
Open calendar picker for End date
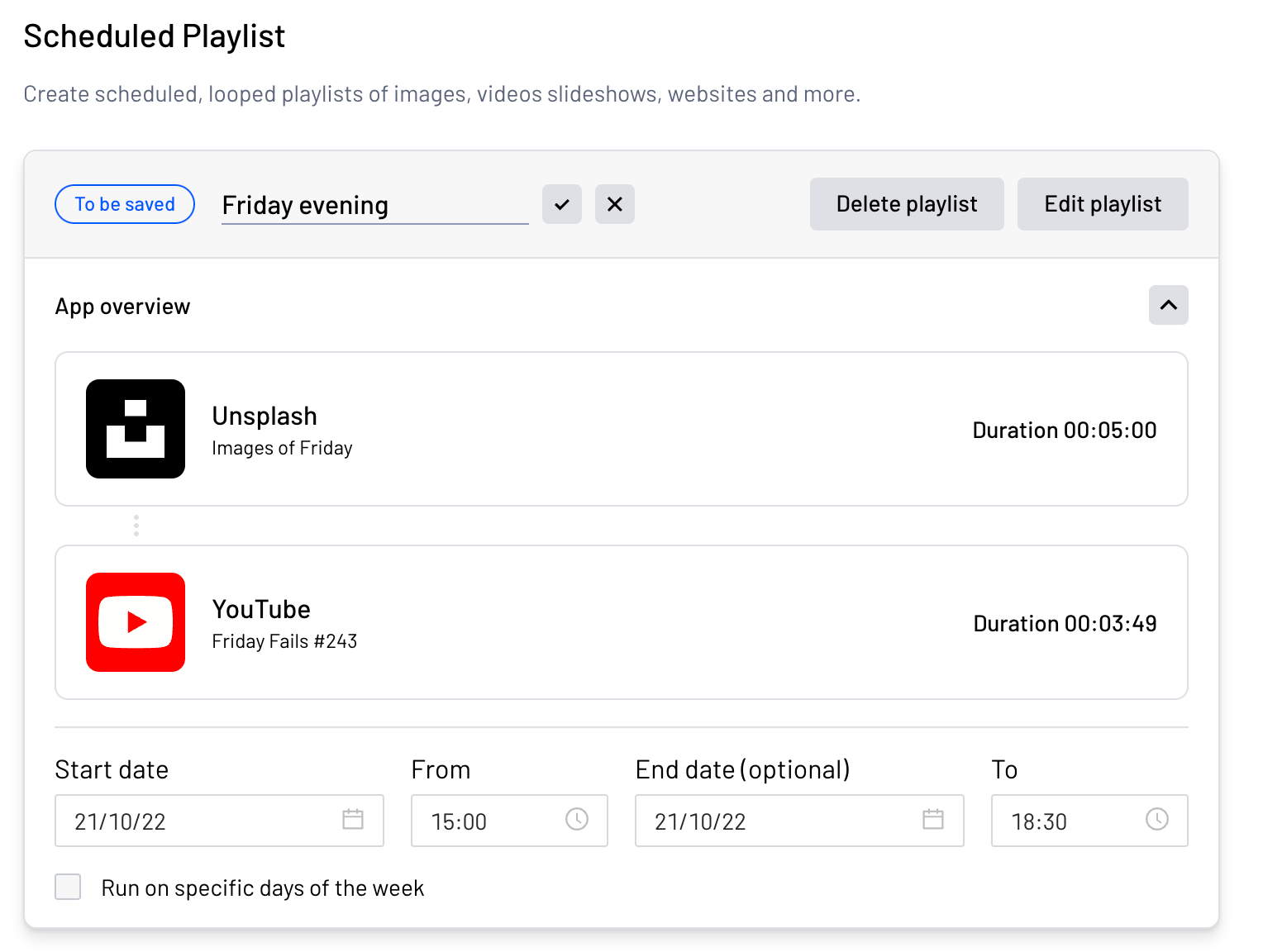click(x=933, y=820)
